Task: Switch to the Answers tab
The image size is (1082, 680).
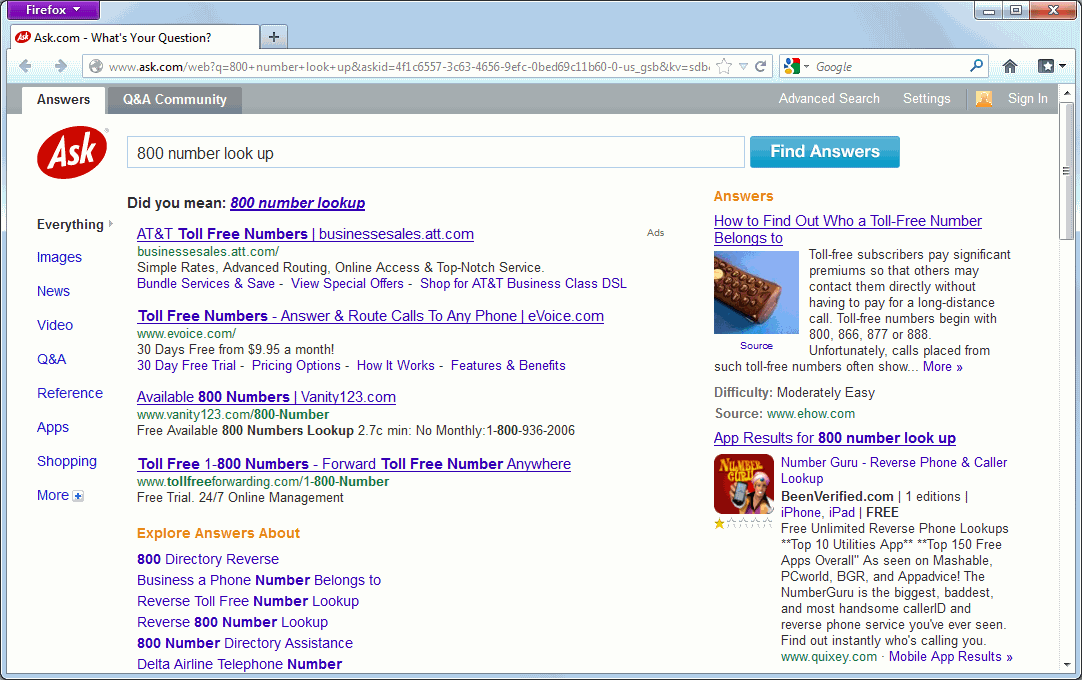Action: tap(63, 99)
